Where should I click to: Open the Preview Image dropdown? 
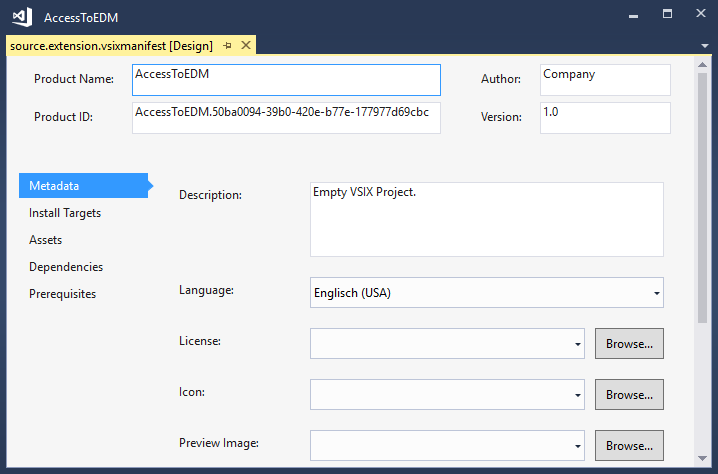point(578,446)
